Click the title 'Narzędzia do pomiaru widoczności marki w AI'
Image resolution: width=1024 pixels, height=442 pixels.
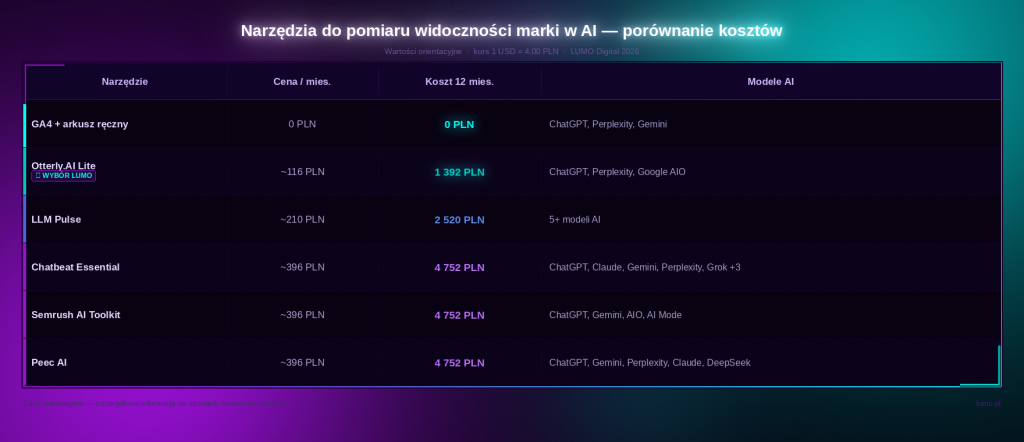(421, 31)
